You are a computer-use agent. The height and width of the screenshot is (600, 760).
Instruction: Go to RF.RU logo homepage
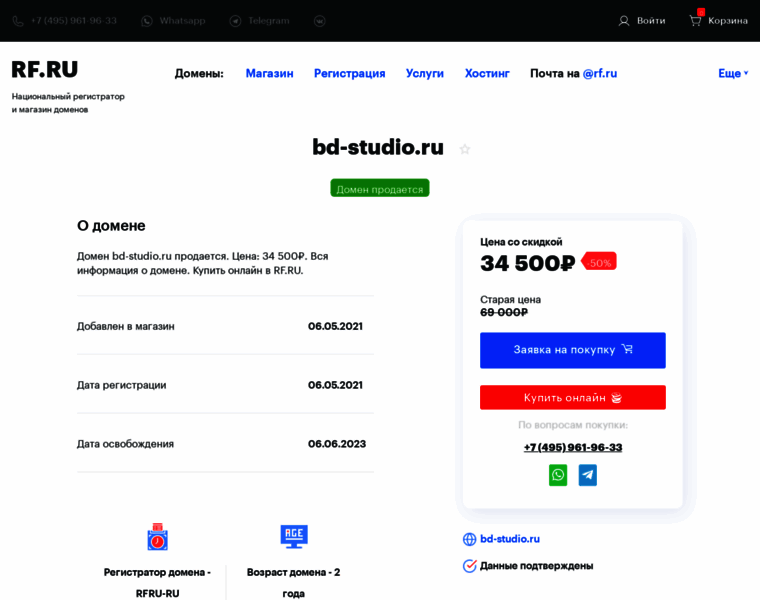[45, 70]
